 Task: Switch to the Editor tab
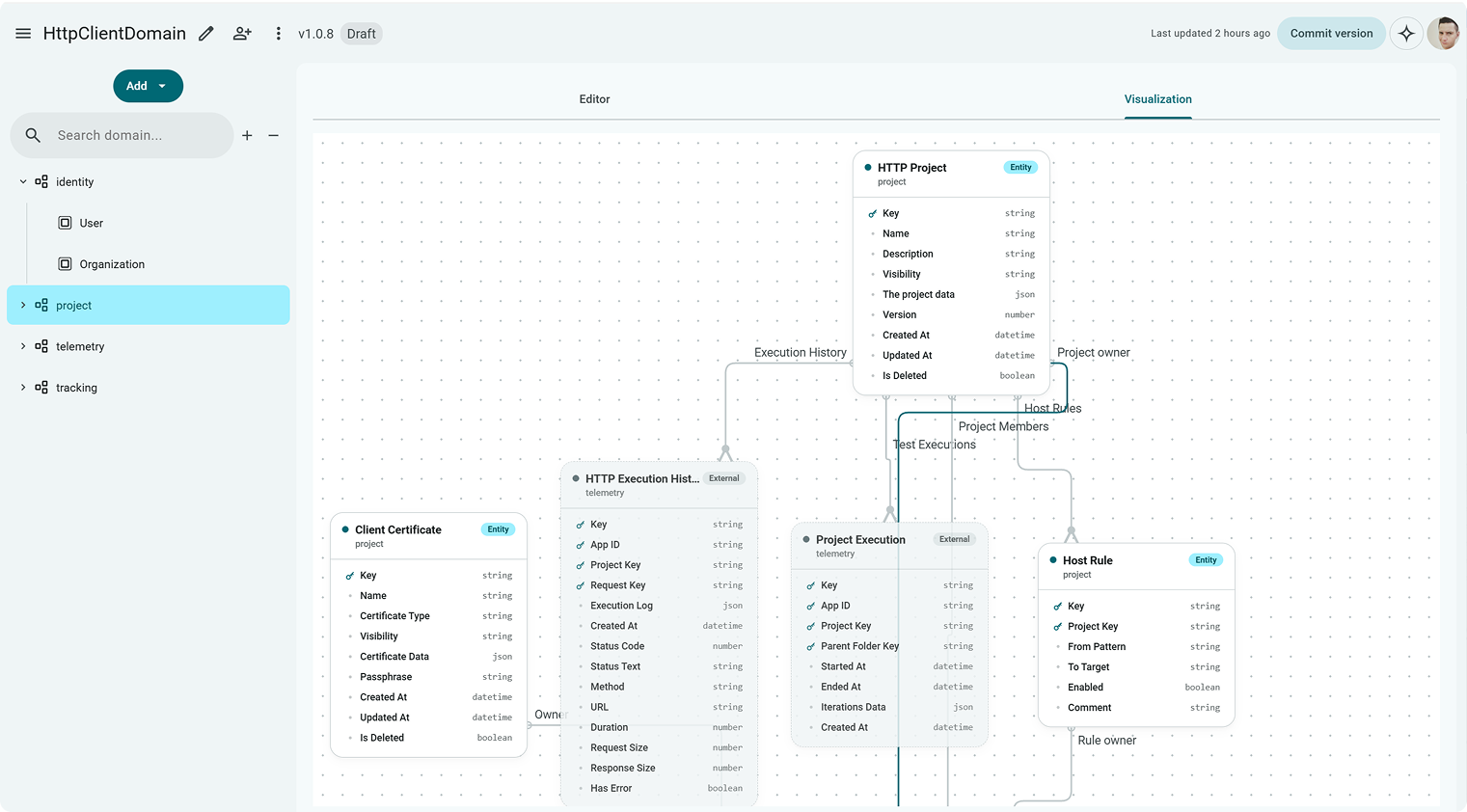pos(594,99)
